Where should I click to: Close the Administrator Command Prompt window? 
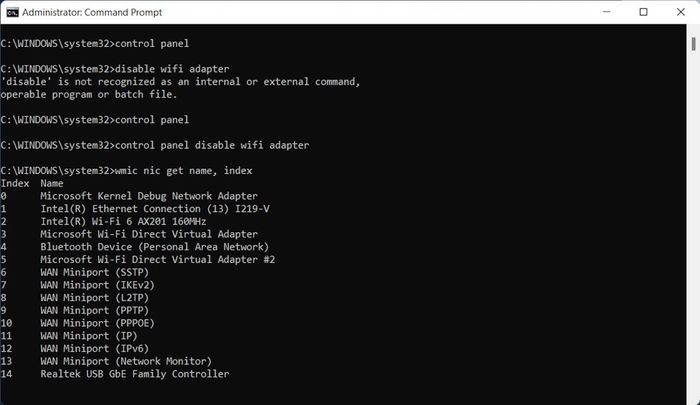tap(680, 12)
